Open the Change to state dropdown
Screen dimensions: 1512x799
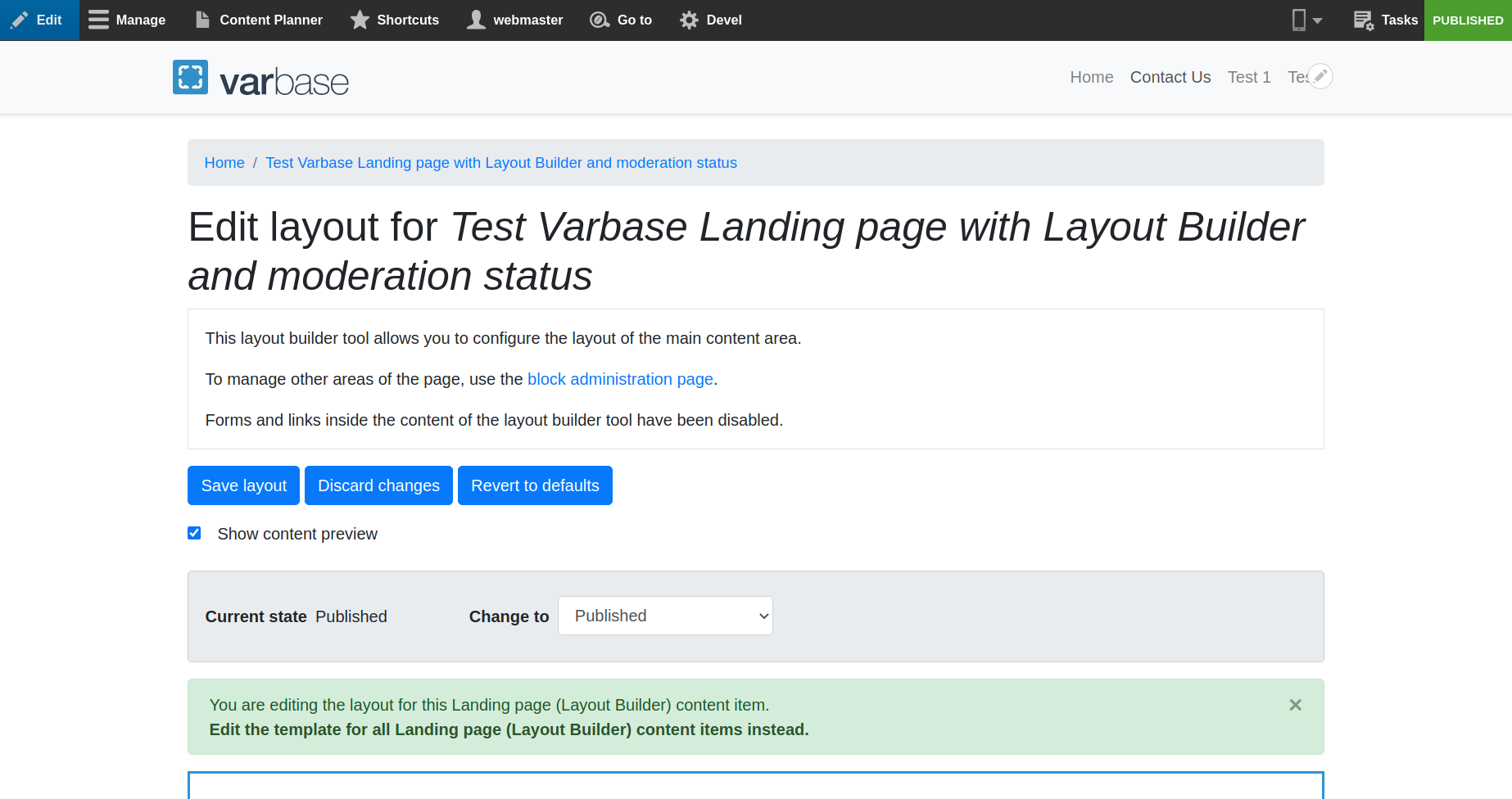coord(664,616)
